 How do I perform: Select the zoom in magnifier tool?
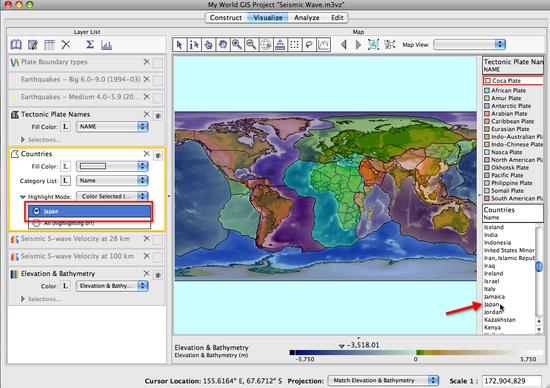tap(237, 45)
